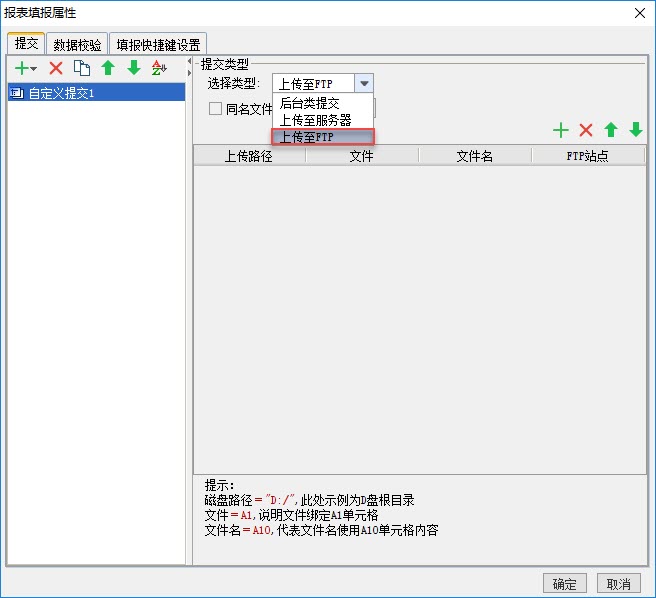656x598 pixels.
Task: Click the 取消 button
Action: pyautogui.click(x=619, y=583)
